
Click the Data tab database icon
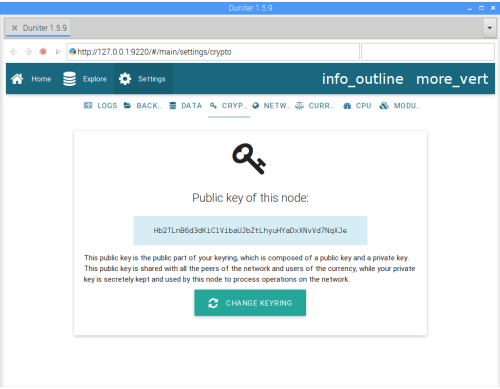tap(173, 106)
